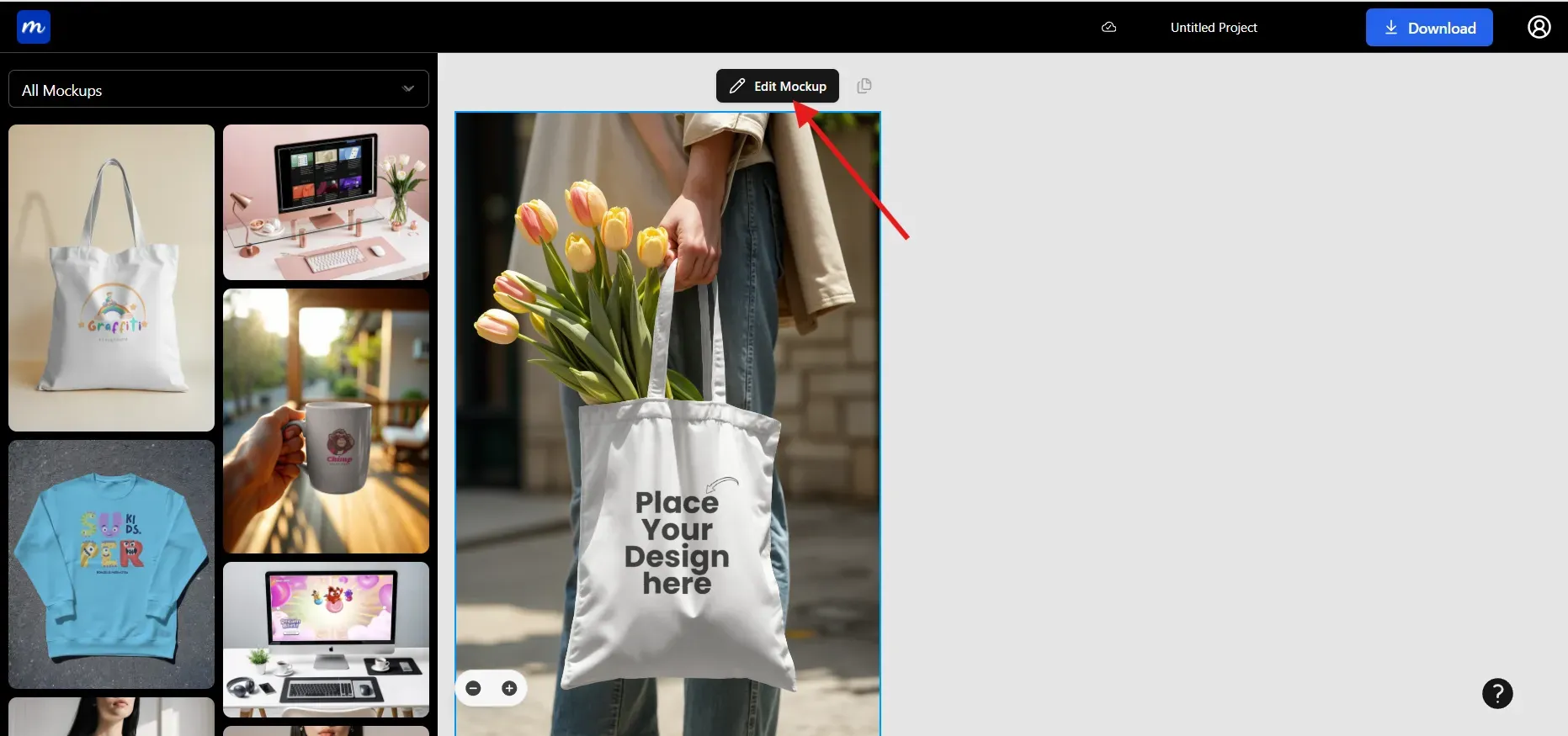
Task: Select the Graffiti tote bag mockup thumbnail
Action: click(x=111, y=278)
